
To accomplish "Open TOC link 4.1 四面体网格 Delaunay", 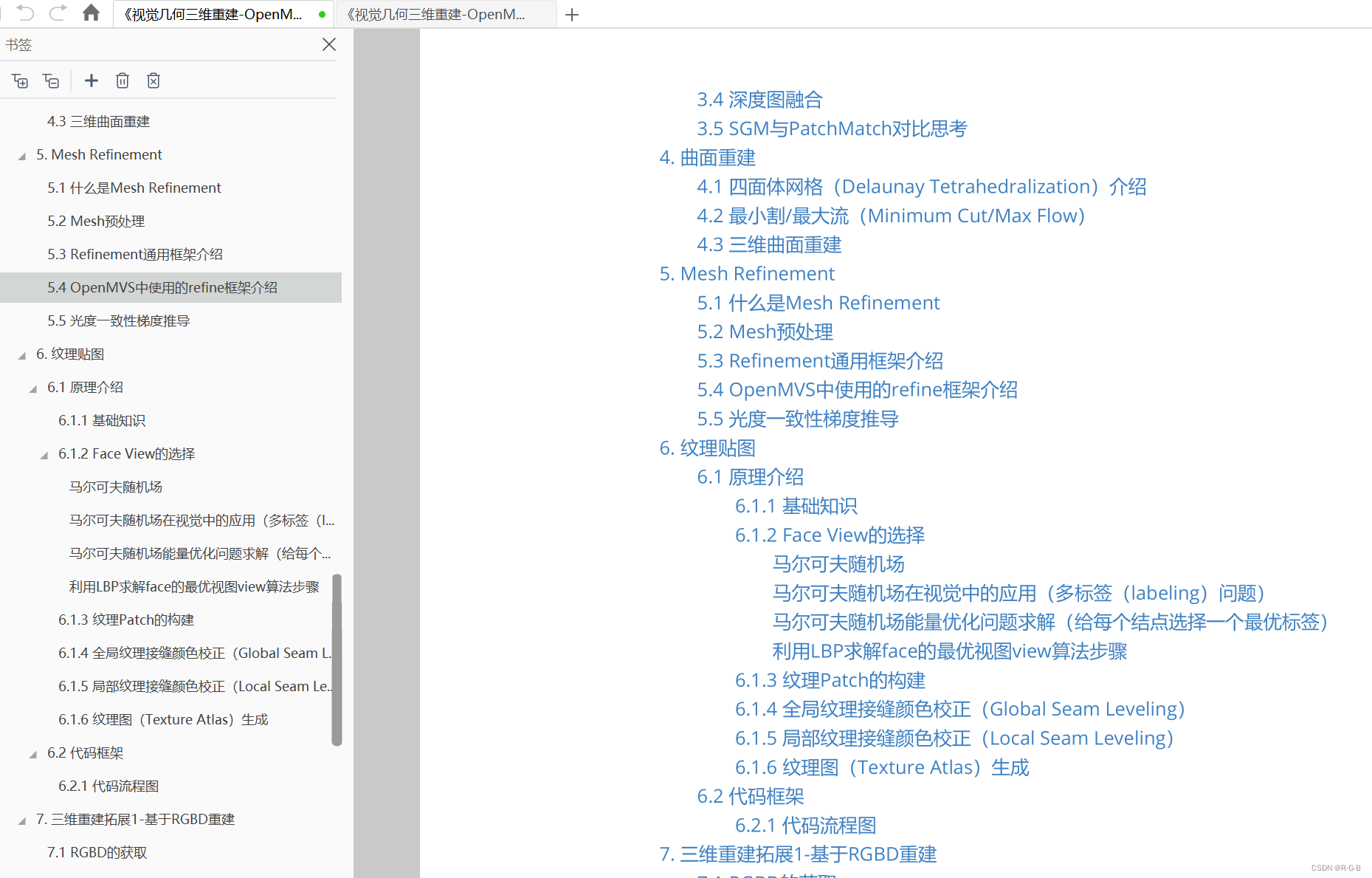I will click(x=922, y=186).
